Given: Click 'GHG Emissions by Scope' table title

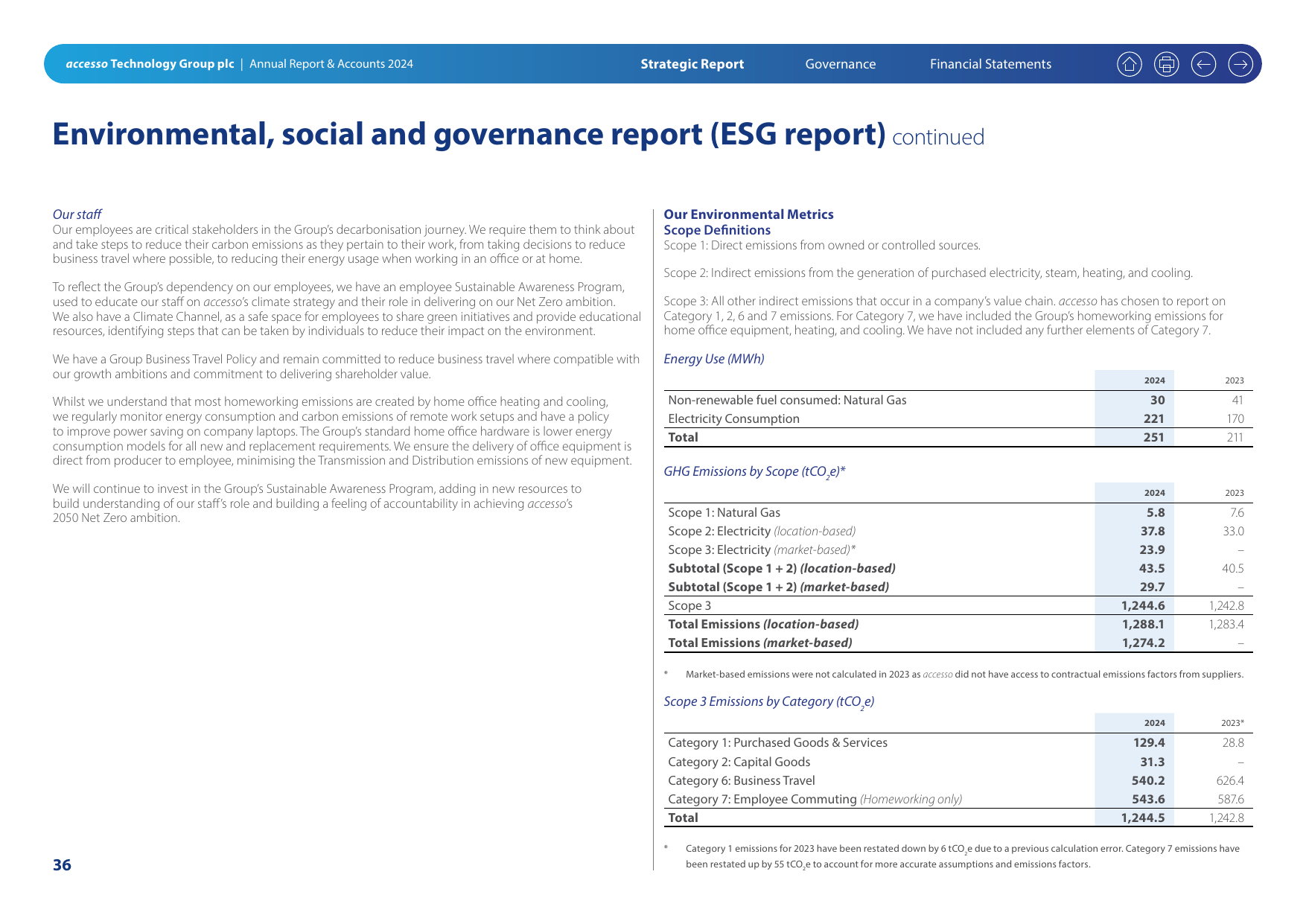Looking at the screenshot, I should pos(754,472).
